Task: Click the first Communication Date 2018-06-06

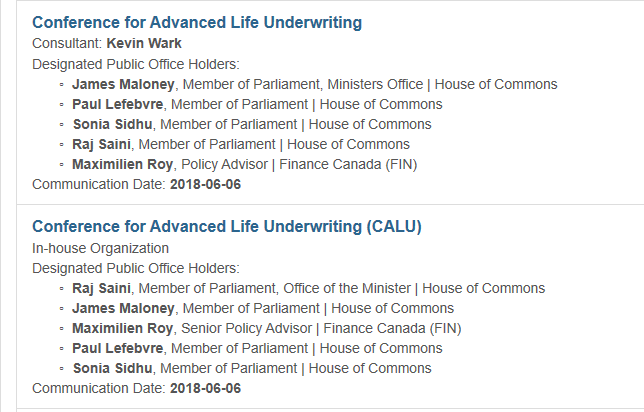Action: (x=205, y=184)
